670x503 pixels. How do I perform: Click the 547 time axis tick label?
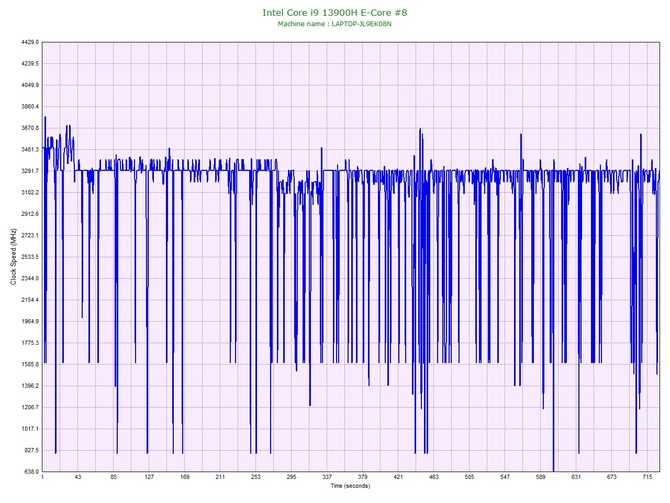[x=505, y=477]
